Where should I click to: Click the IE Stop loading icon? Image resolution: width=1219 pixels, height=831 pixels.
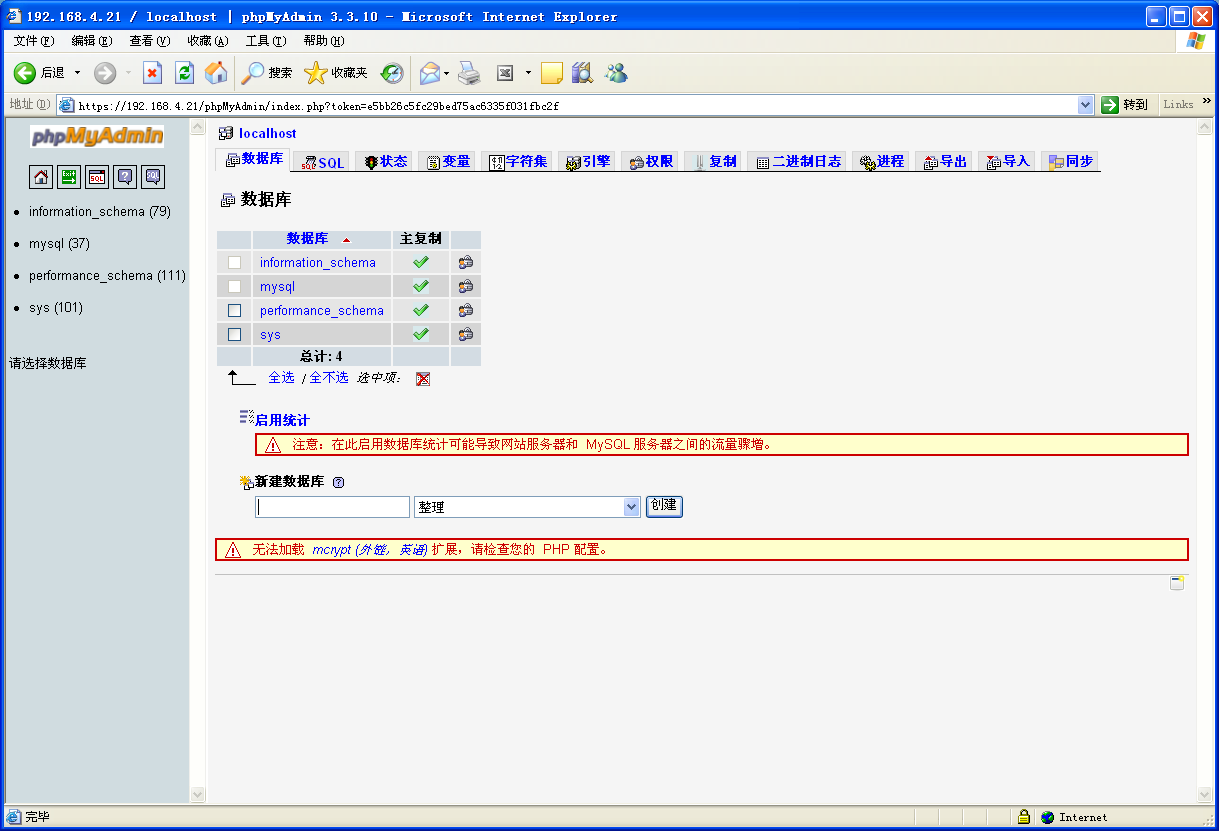point(152,73)
